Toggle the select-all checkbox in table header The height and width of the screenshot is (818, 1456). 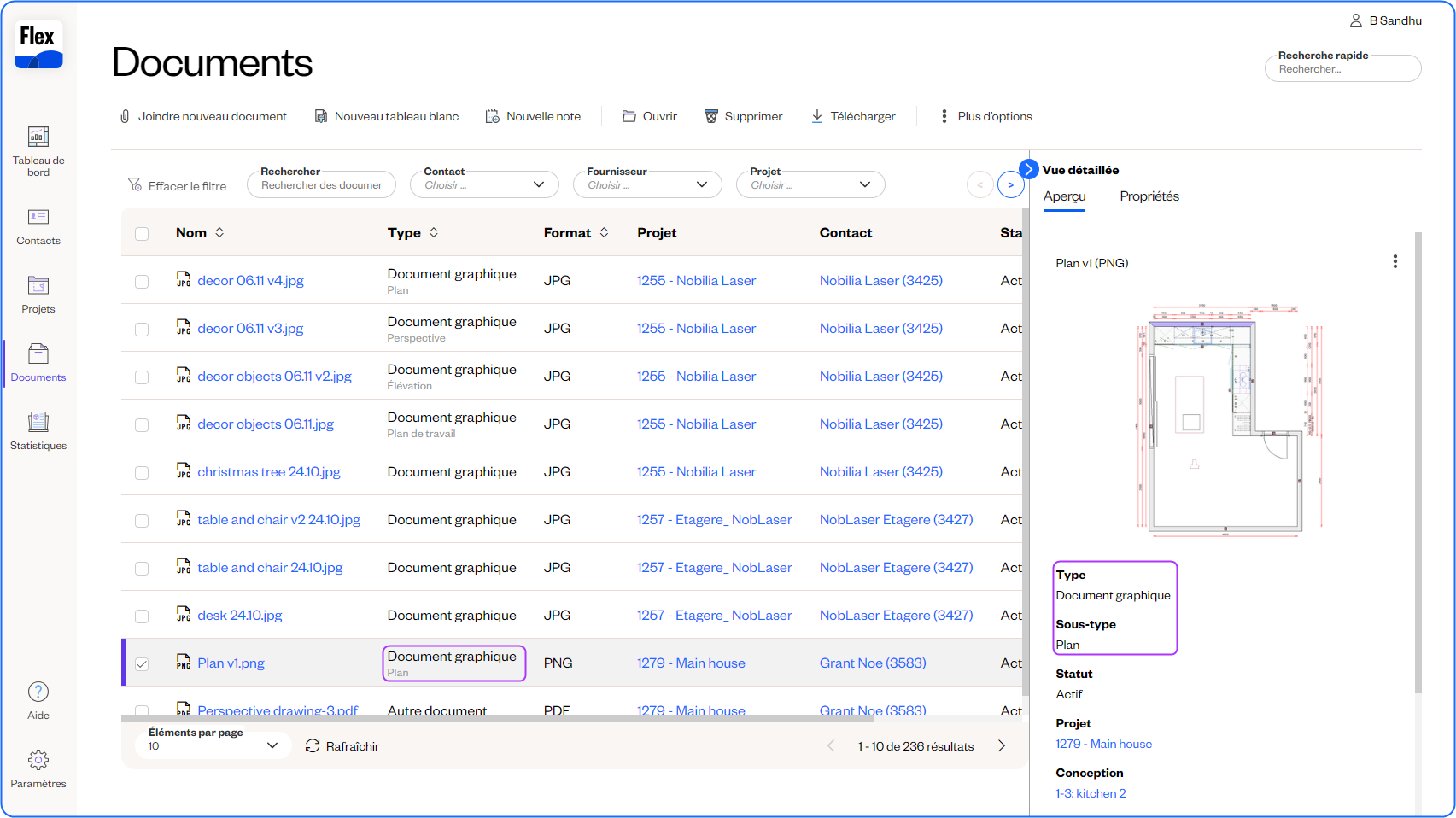tap(142, 234)
